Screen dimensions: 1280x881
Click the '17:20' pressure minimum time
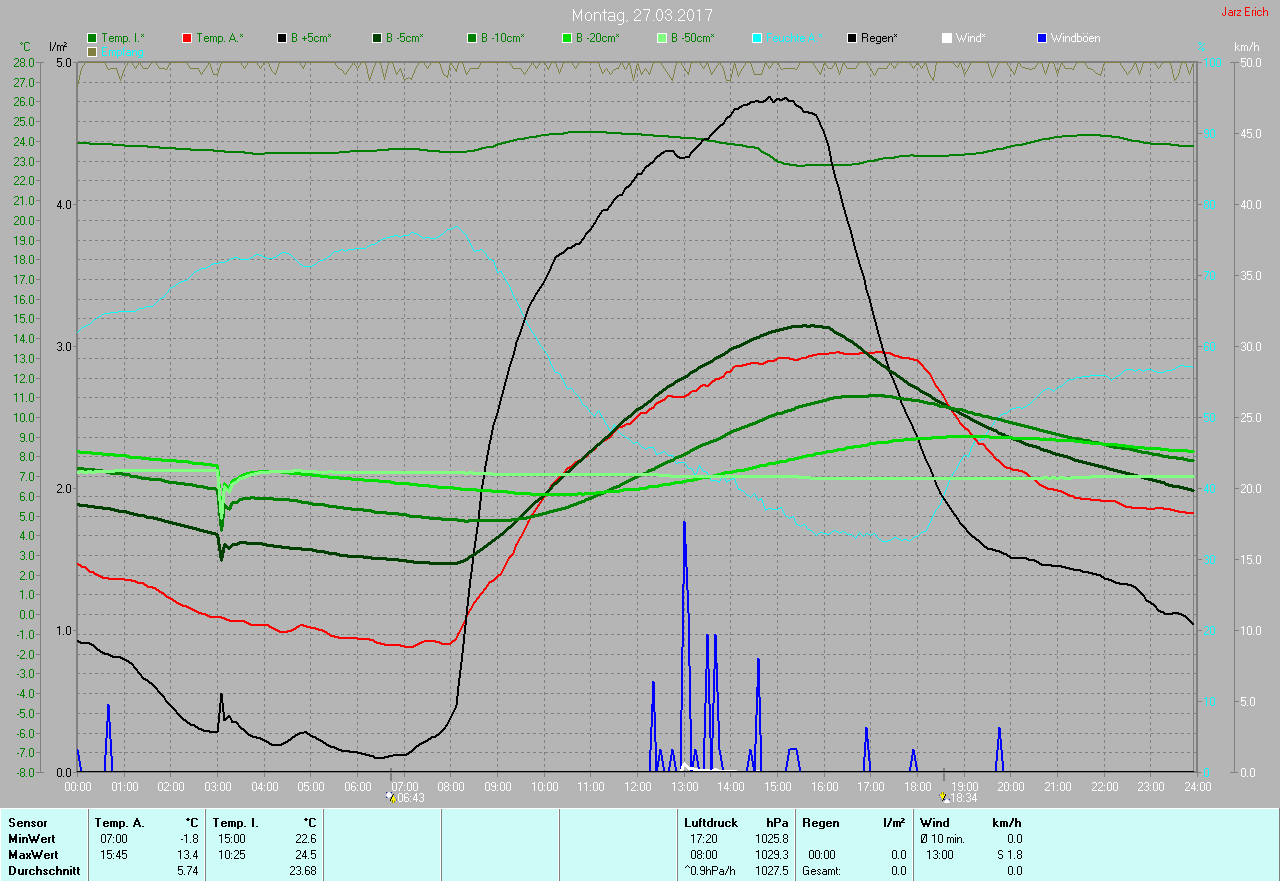704,839
